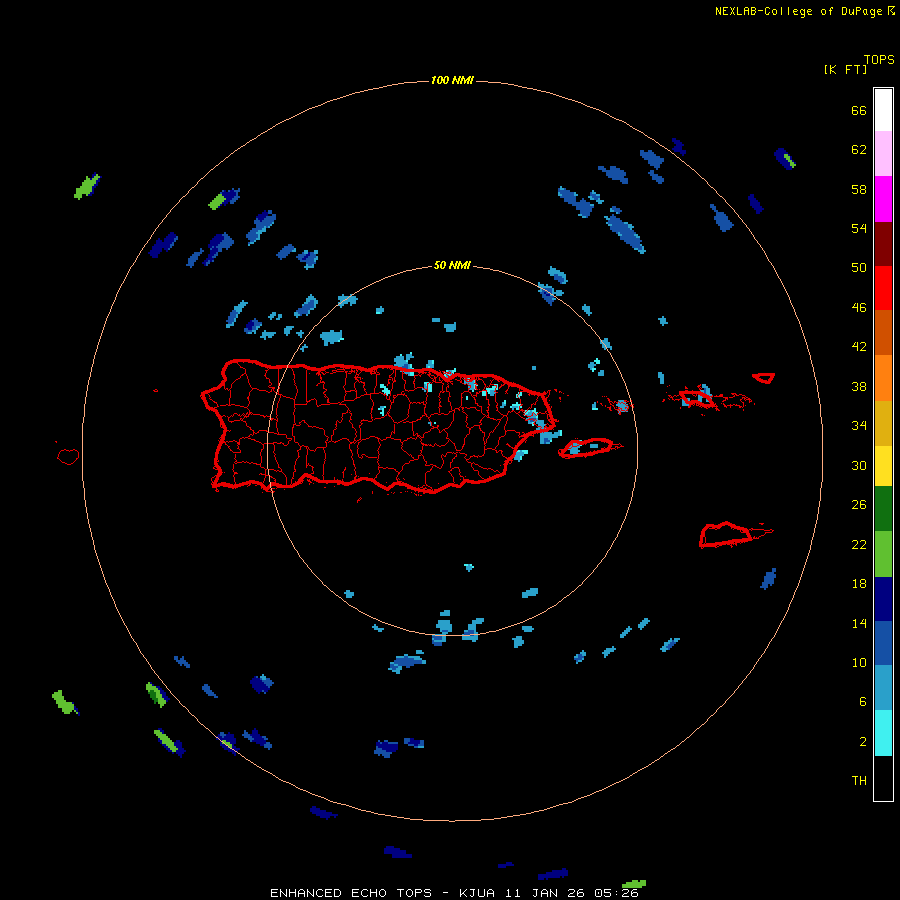Click the St. Croix island outline in southeast
This screenshot has height=900, width=900.
point(735,535)
